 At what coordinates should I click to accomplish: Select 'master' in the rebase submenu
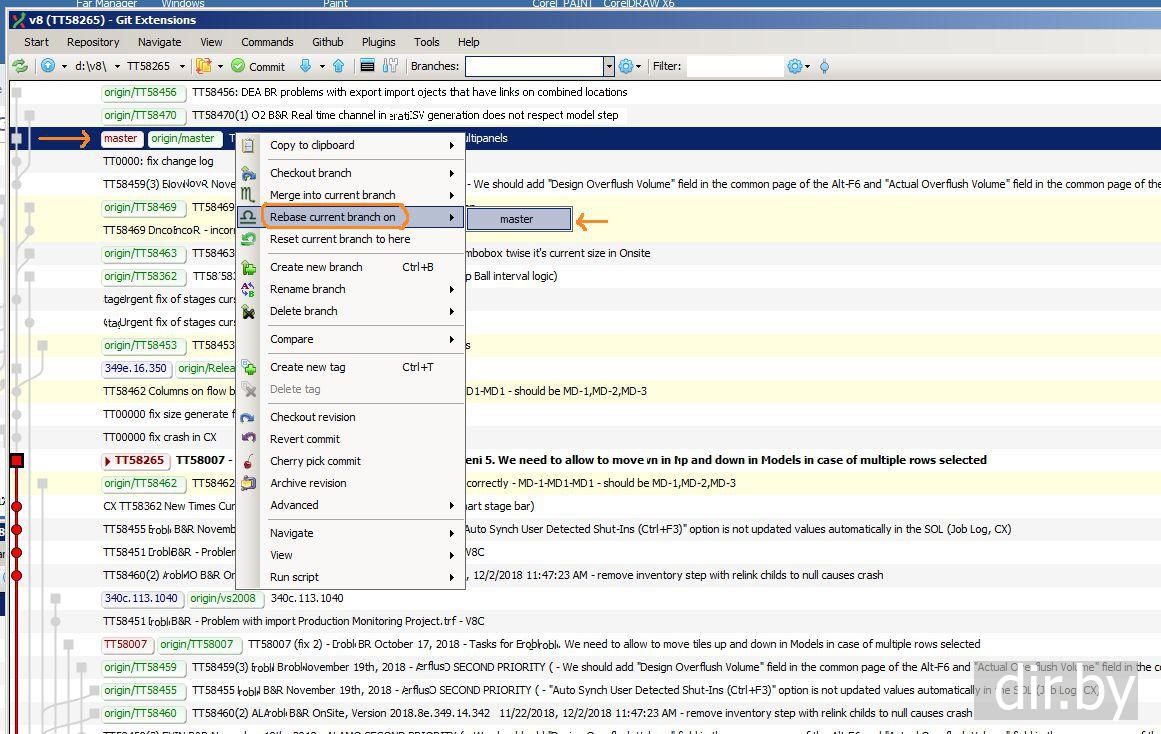[x=517, y=219]
